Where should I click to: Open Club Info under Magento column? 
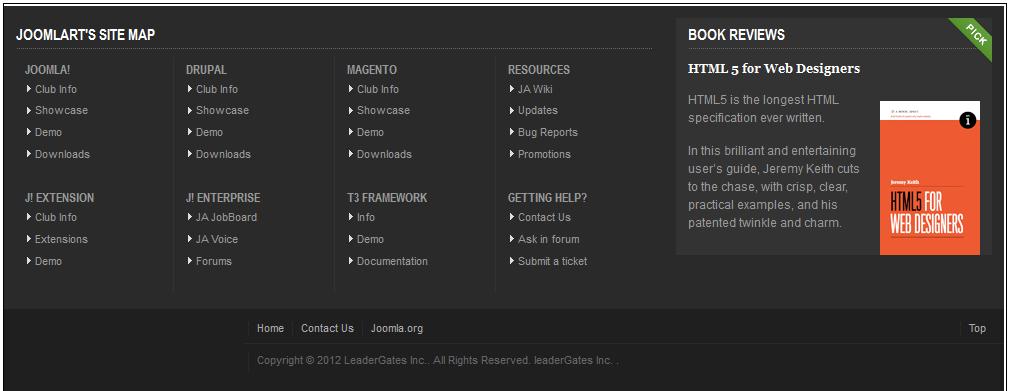[x=378, y=89]
